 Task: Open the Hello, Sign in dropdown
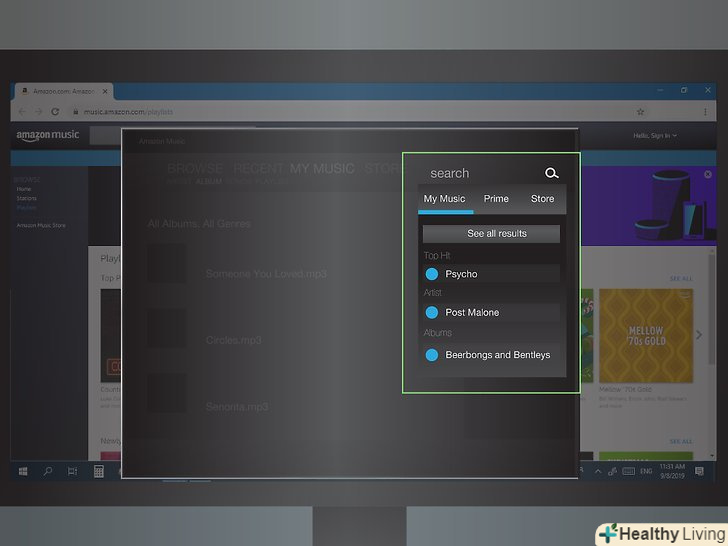coord(655,136)
